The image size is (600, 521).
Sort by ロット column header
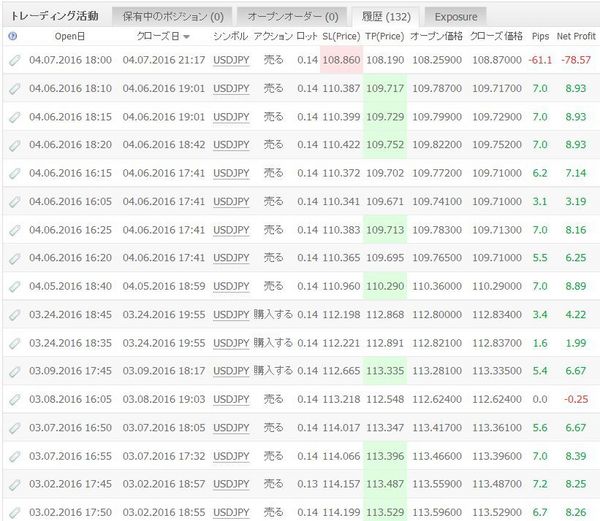point(307,37)
